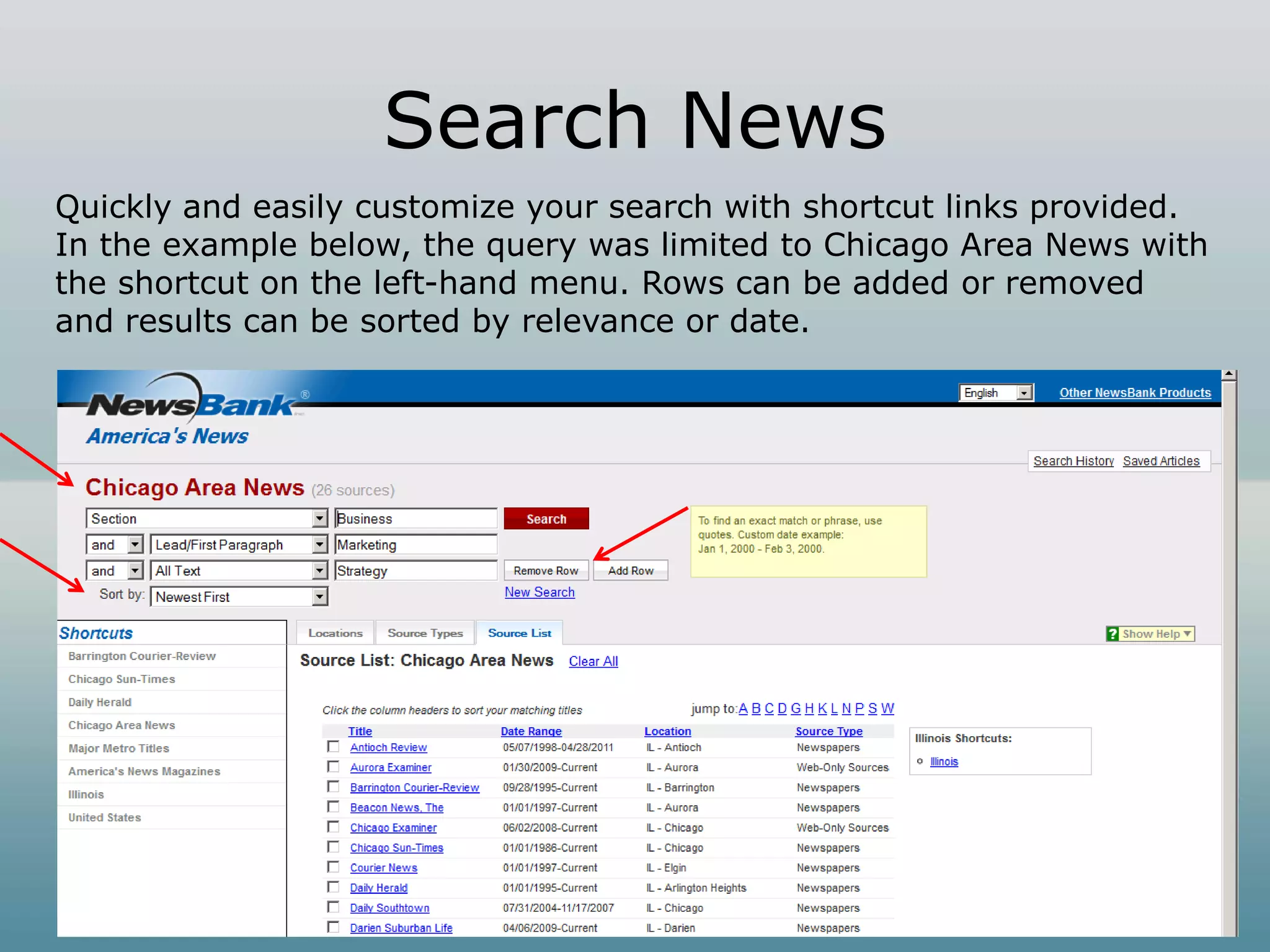Open the All Text field dropdown
The height and width of the screenshot is (952, 1270).
click(x=239, y=570)
